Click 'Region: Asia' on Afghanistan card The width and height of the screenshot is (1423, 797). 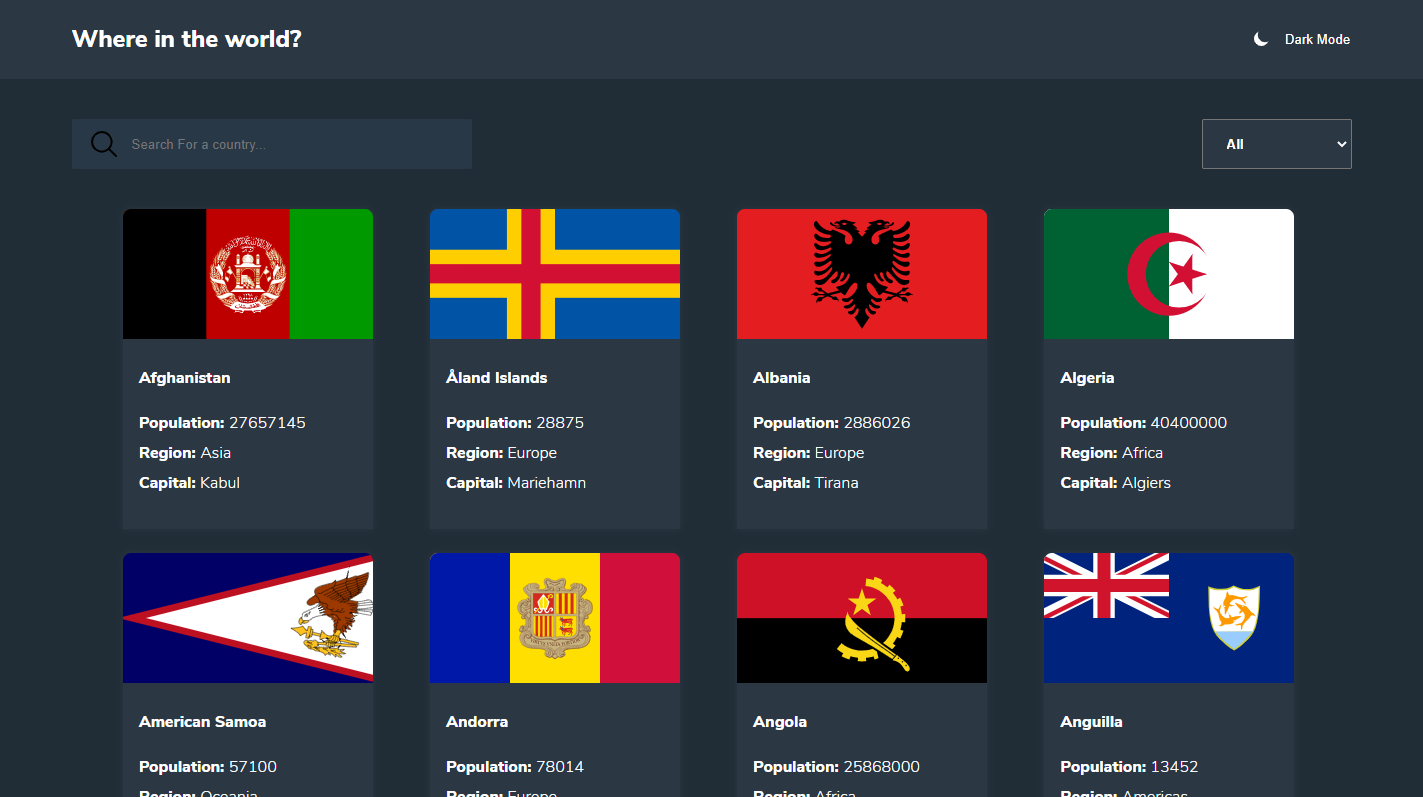tap(185, 453)
